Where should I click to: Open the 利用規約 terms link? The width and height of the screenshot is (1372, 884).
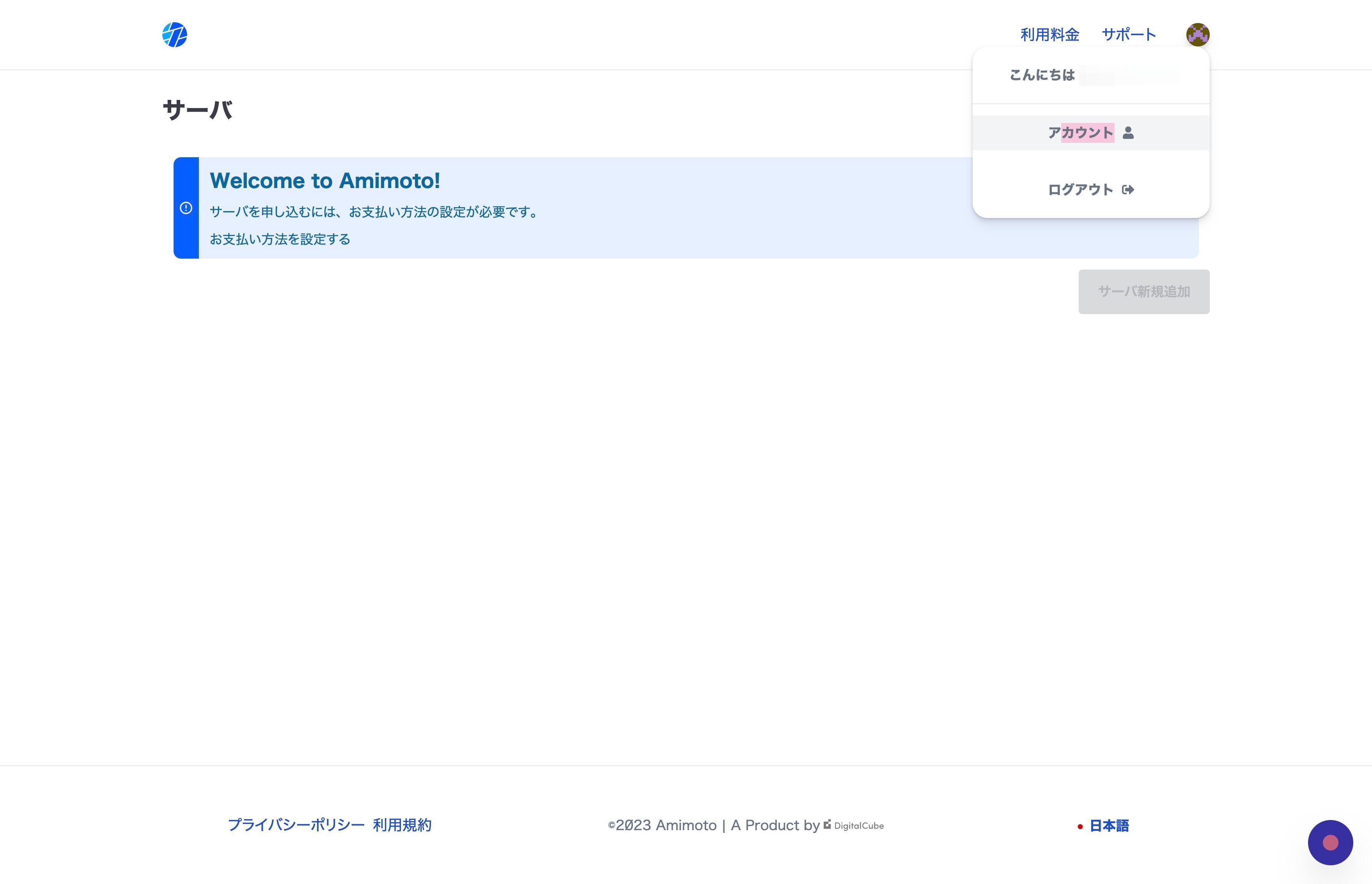tap(402, 825)
